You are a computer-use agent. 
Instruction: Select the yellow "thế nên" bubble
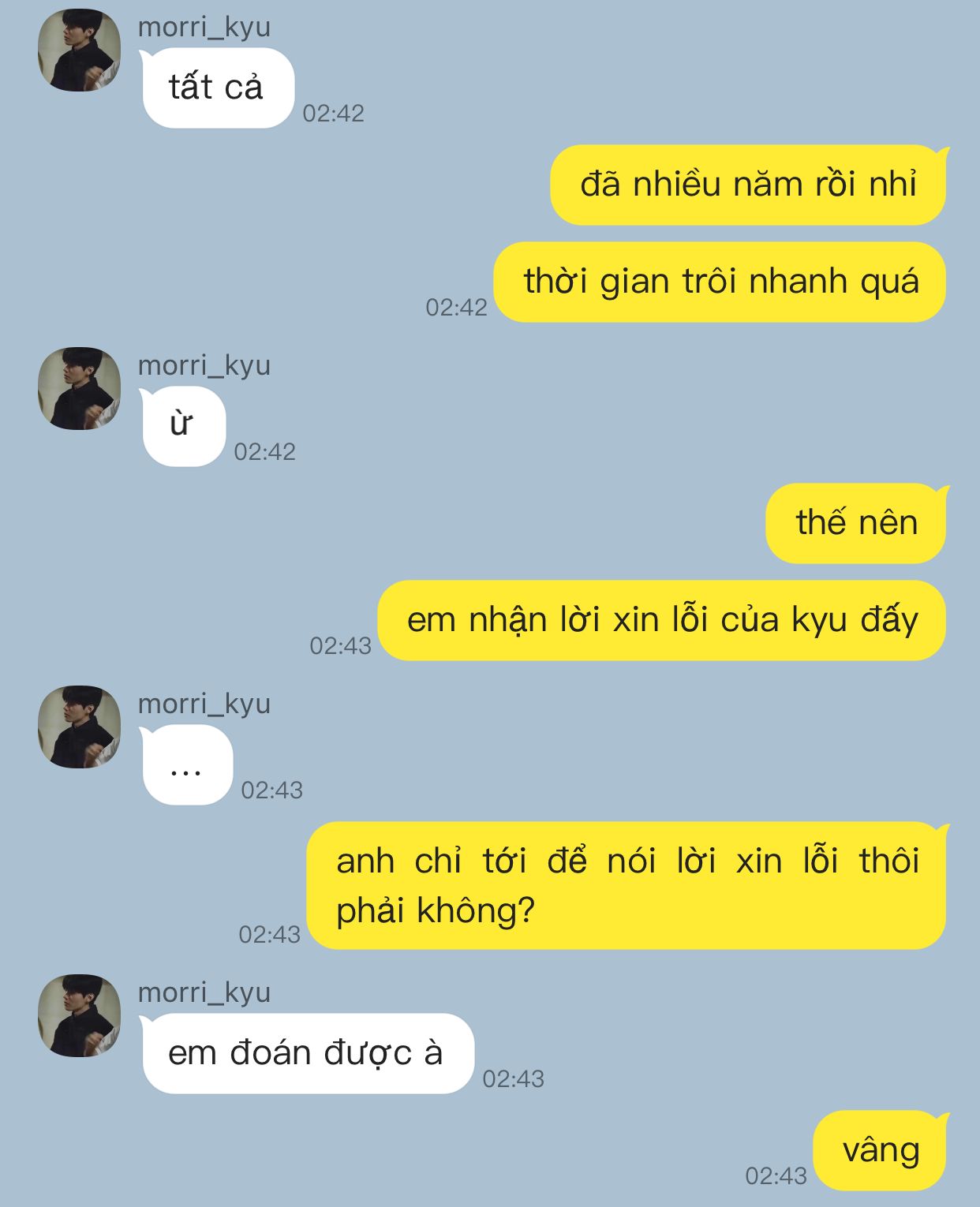pos(856,523)
